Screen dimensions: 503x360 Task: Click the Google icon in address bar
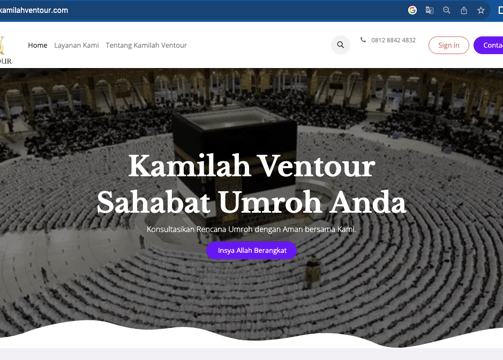(412, 10)
